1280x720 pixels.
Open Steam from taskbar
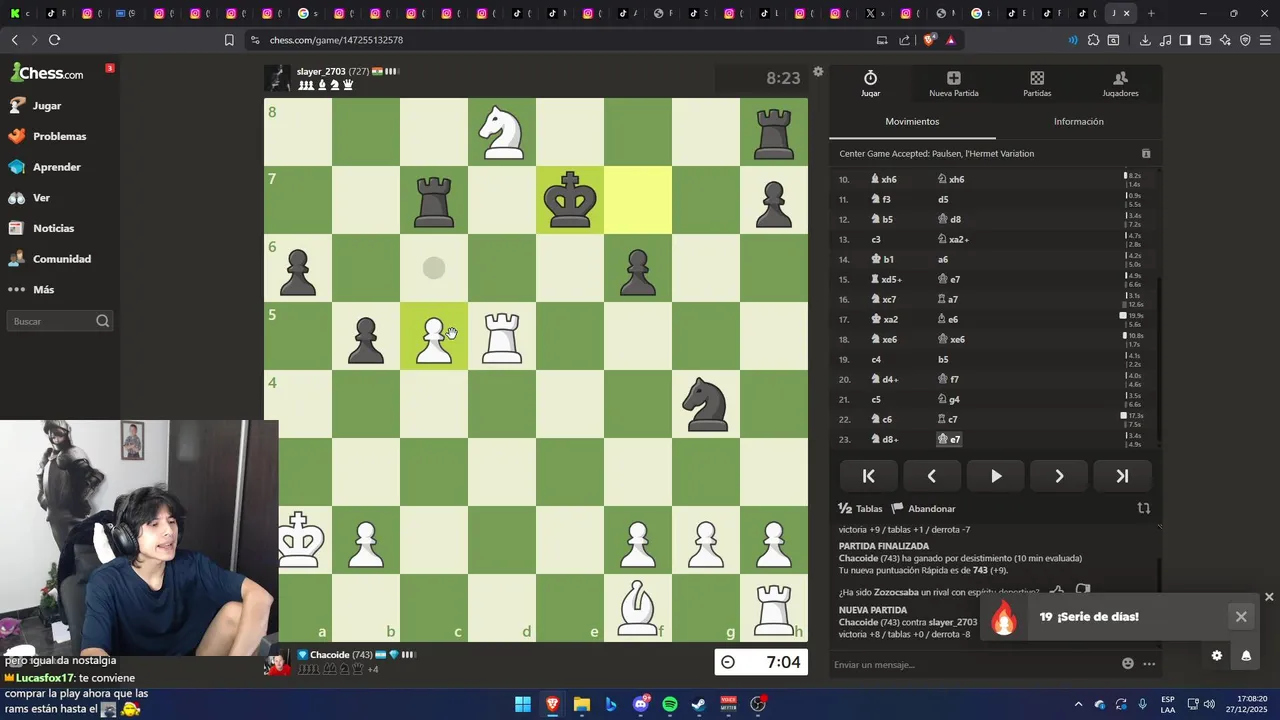pos(699,704)
